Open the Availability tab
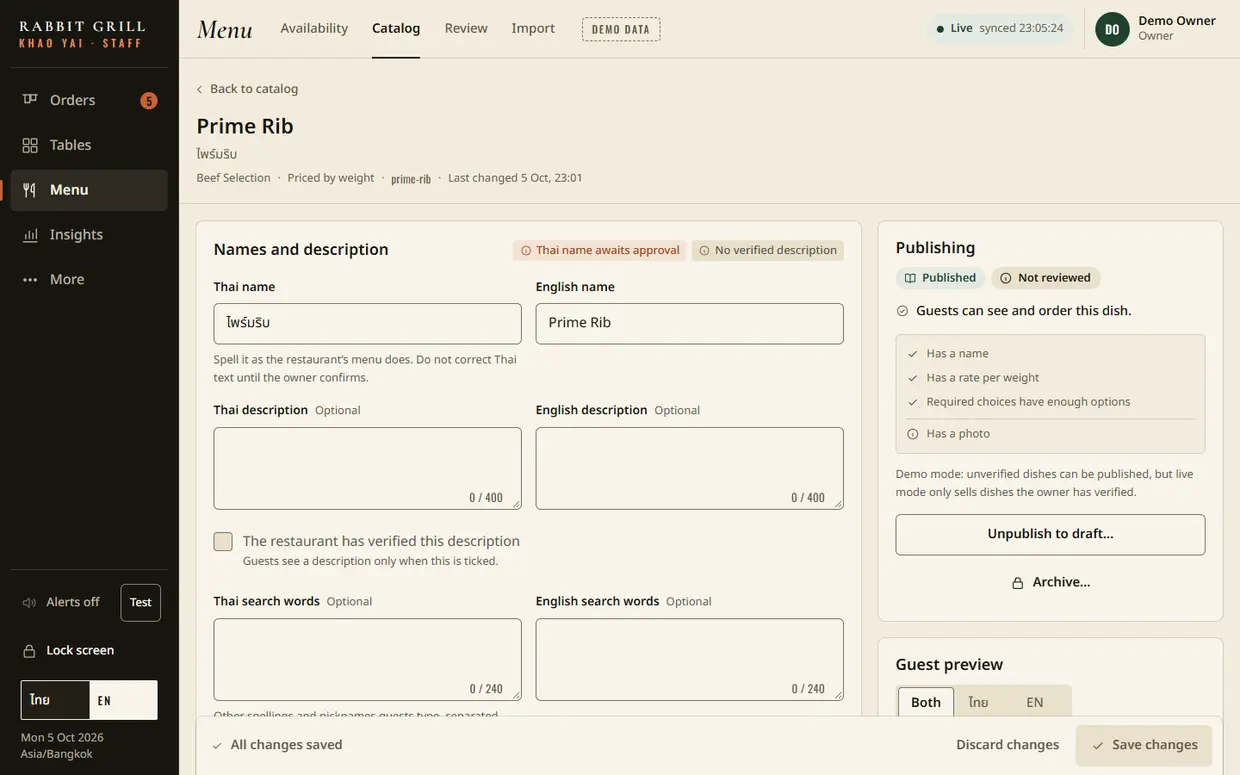Viewport: 1240px width, 775px height. pos(314,29)
